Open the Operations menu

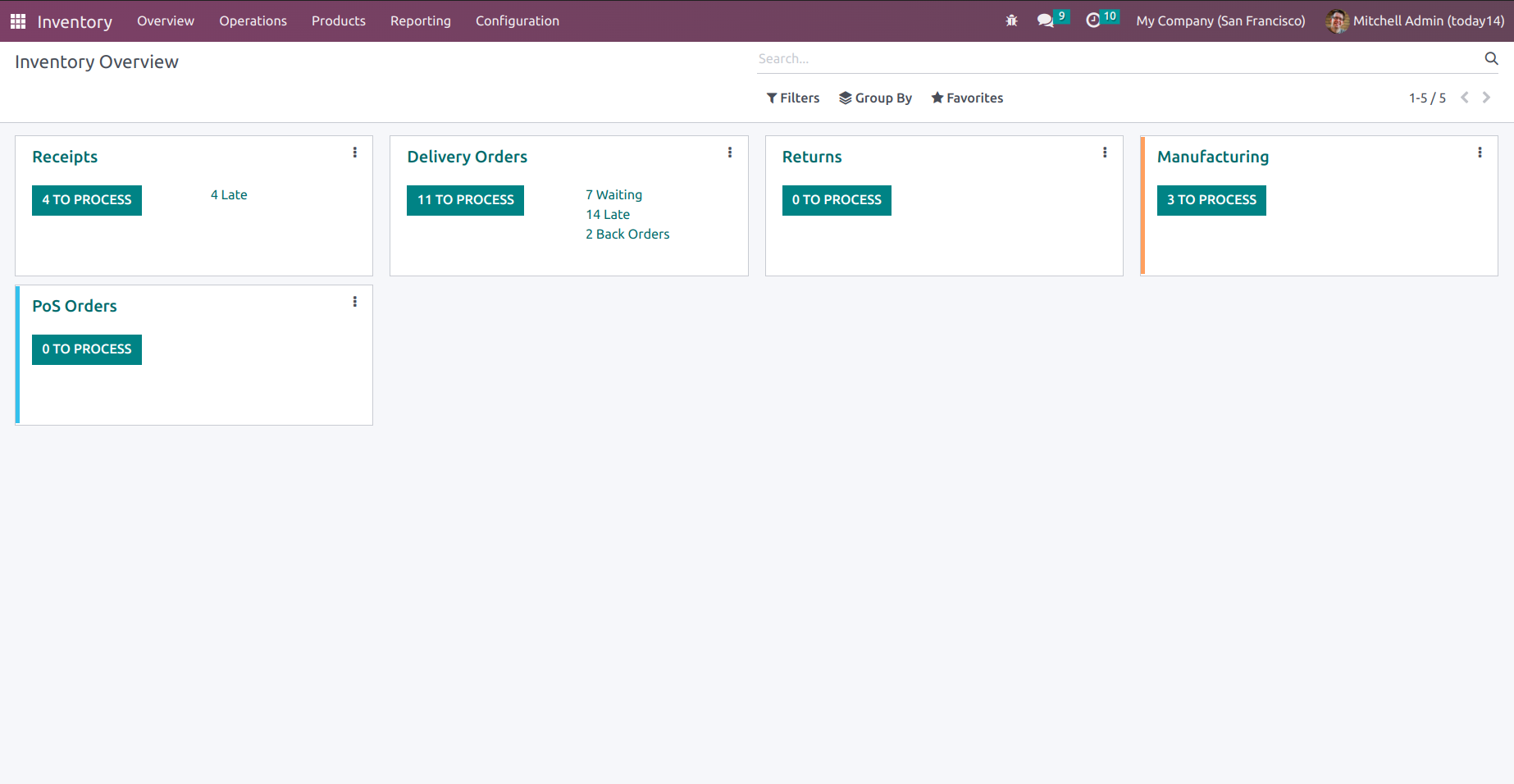[x=253, y=21]
